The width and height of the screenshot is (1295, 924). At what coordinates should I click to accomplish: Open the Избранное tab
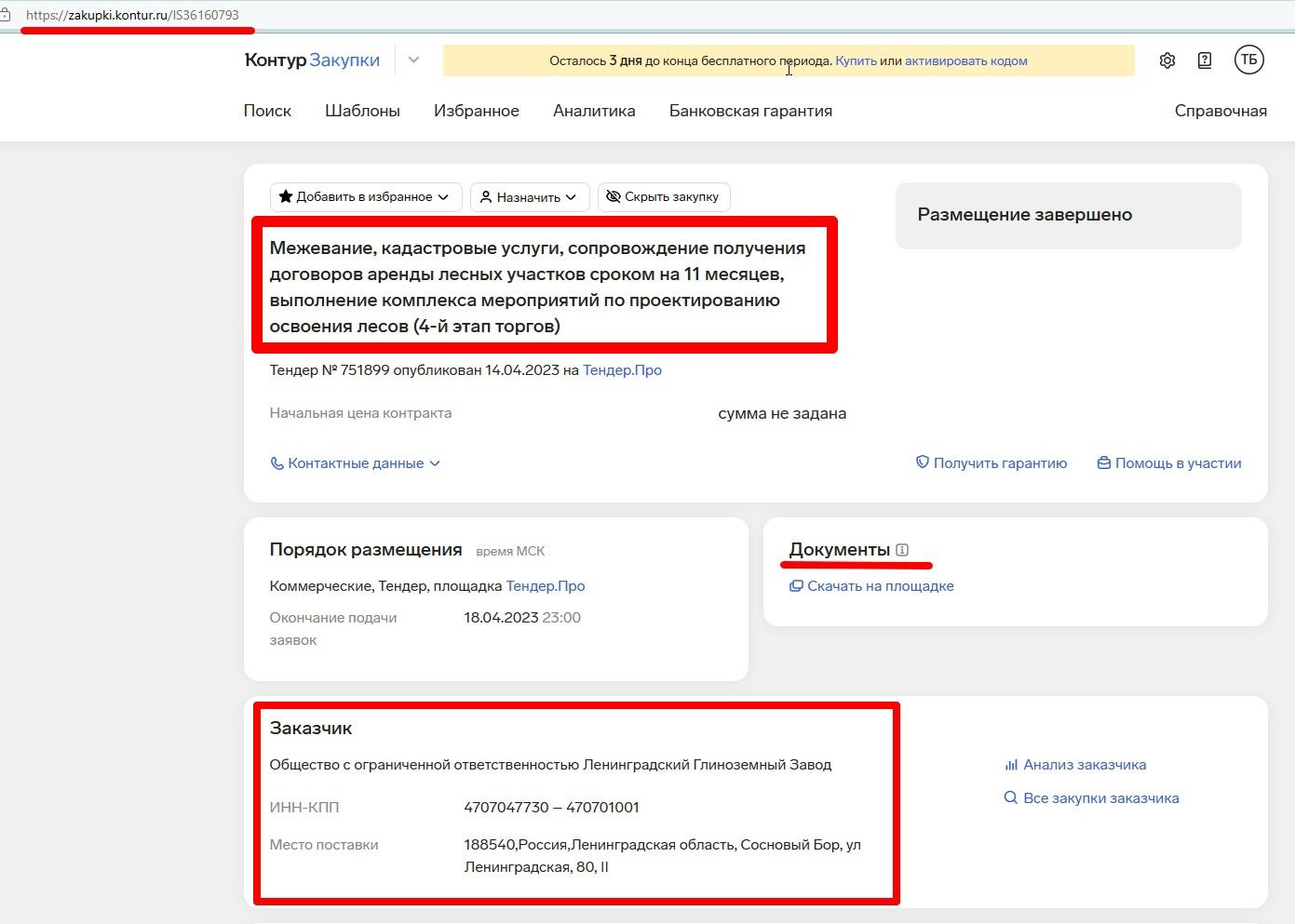[x=477, y=111]
